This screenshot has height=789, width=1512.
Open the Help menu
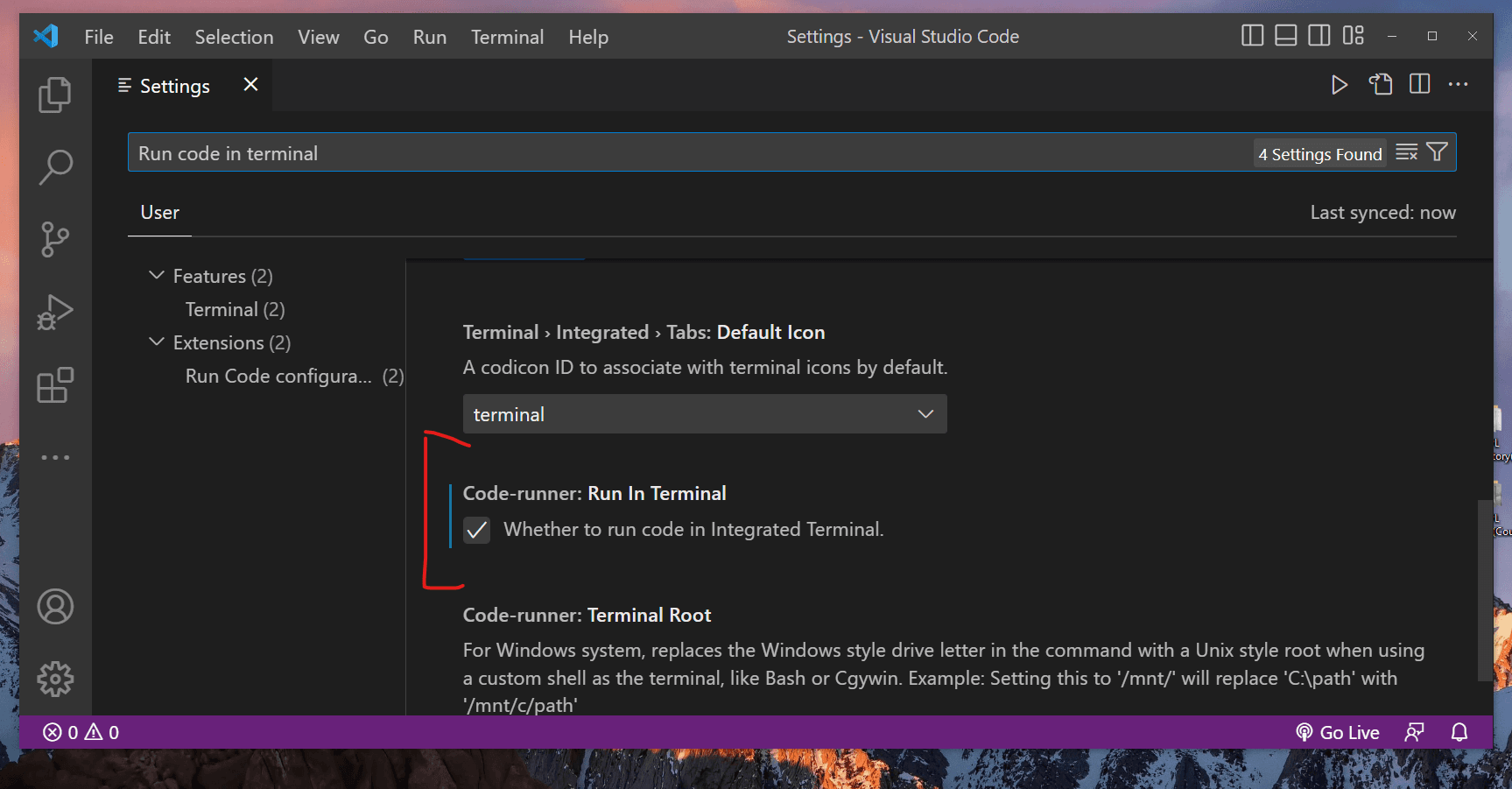click(x=588, y=37)
